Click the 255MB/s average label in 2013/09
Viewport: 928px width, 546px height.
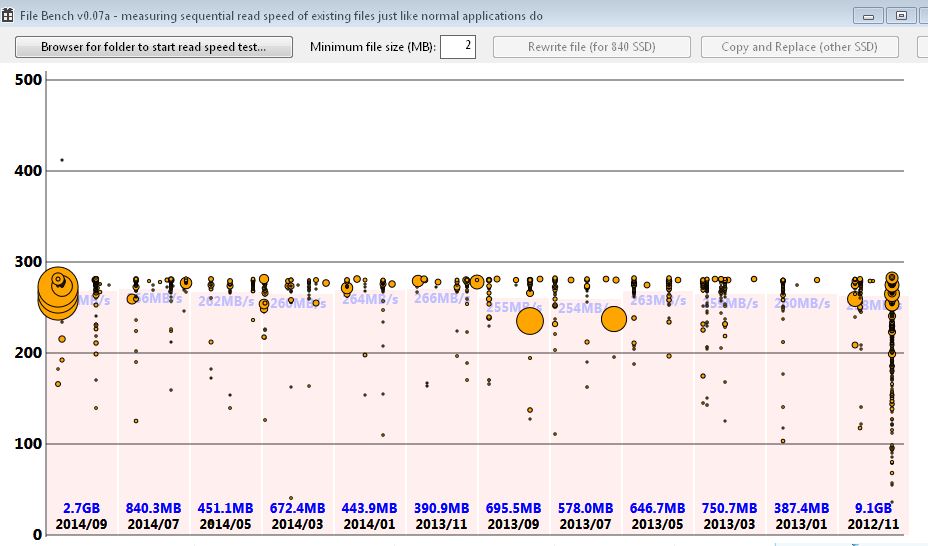pos(514,308)
